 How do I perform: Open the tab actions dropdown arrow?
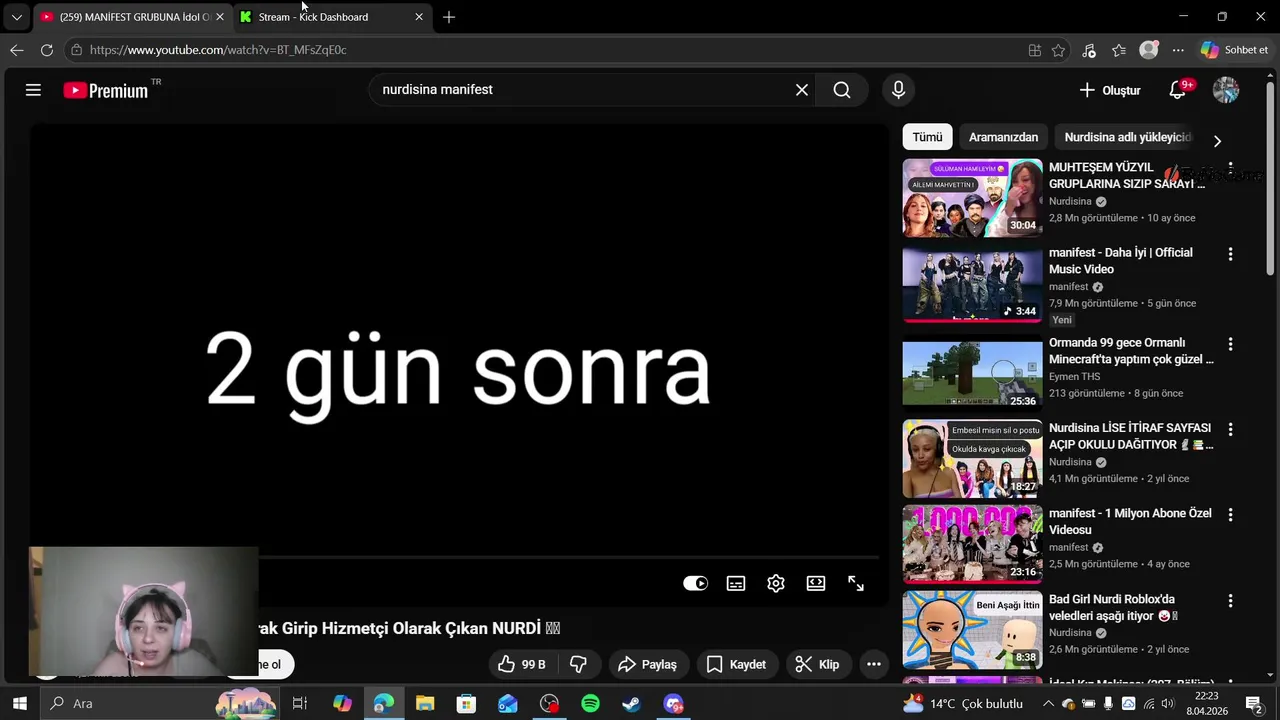[x=16, y=17]
